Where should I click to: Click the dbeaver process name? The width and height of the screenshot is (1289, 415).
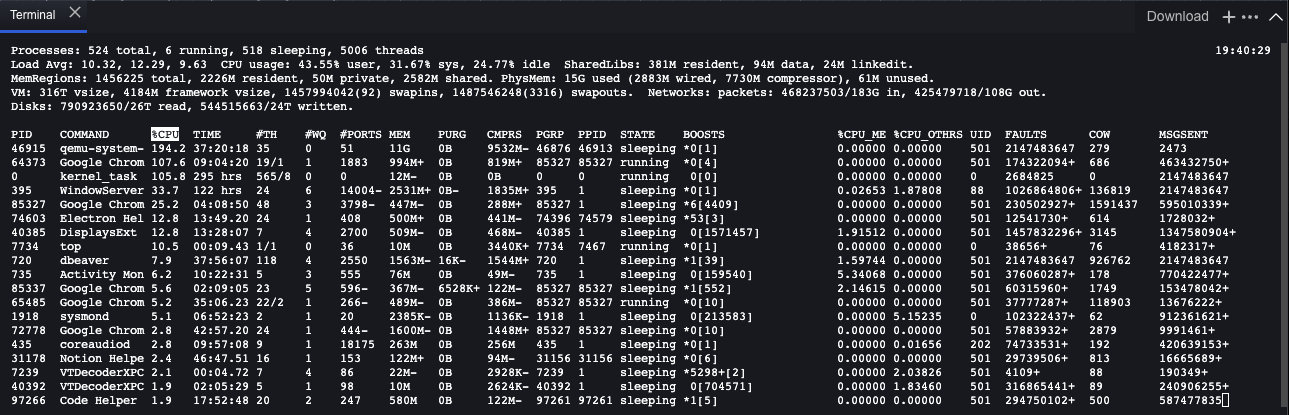pos(82,260)
